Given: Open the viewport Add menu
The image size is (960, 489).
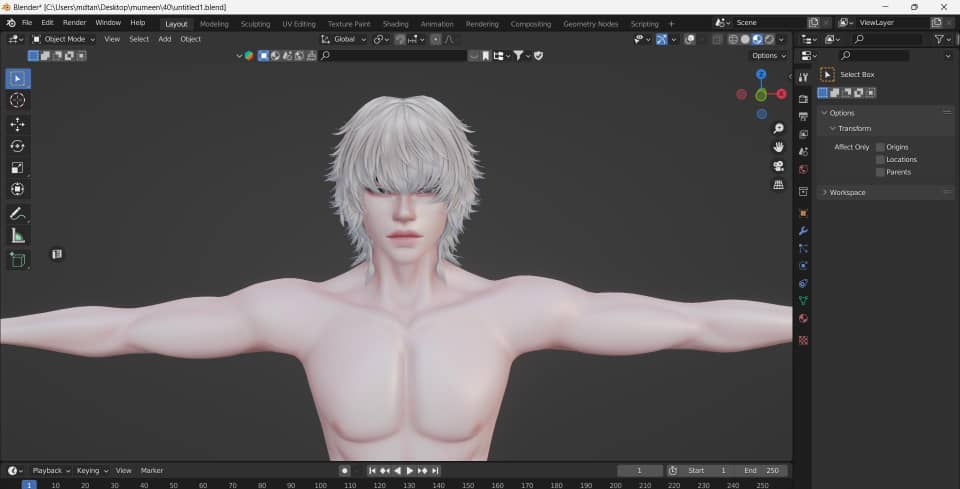Looking at the screenshot, I should tap(165, 39).
